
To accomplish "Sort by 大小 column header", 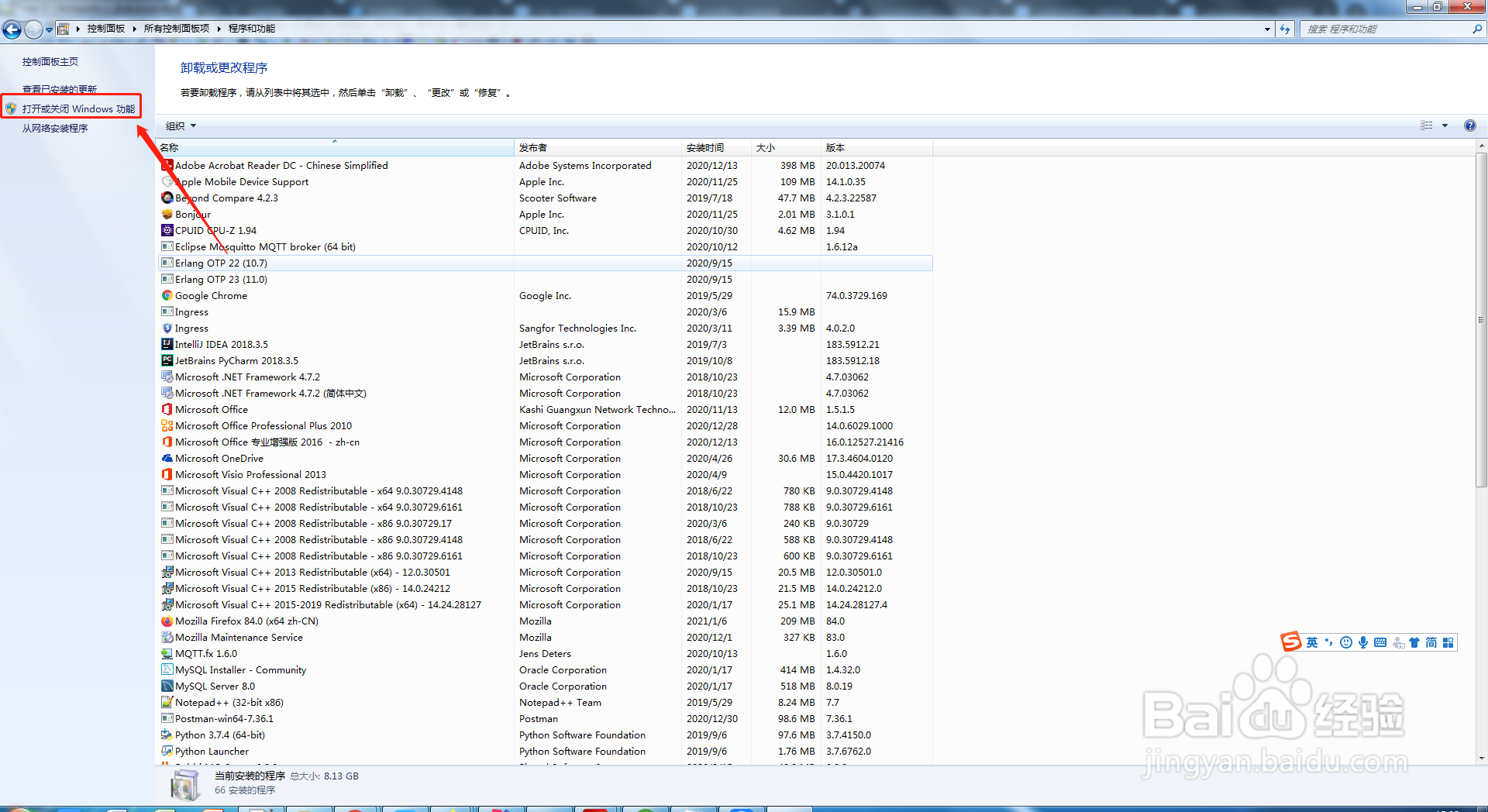I will [x=786, y=147].
